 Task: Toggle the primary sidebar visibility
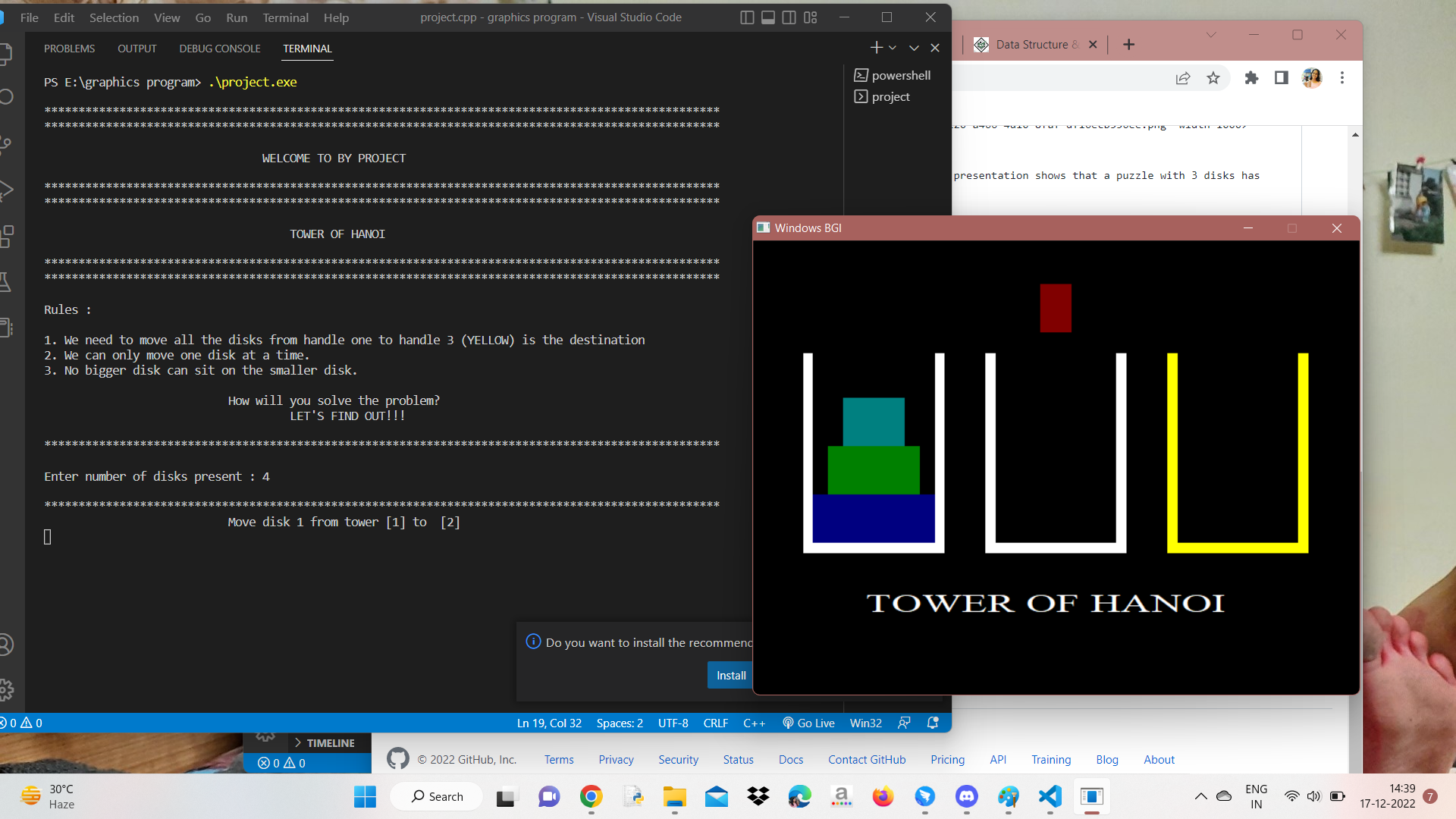click(748, 17)
